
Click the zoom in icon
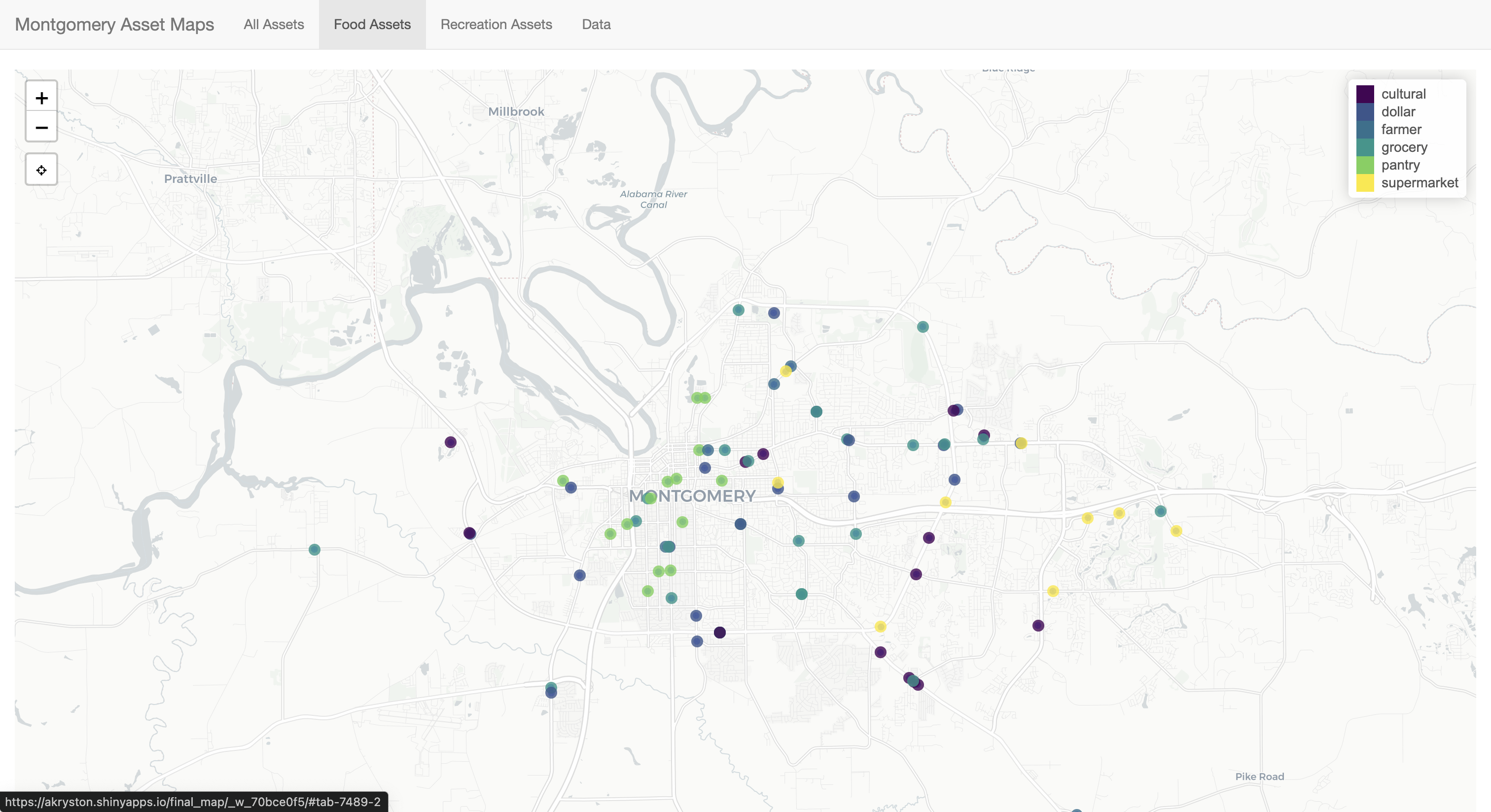[x=40, y=97]
